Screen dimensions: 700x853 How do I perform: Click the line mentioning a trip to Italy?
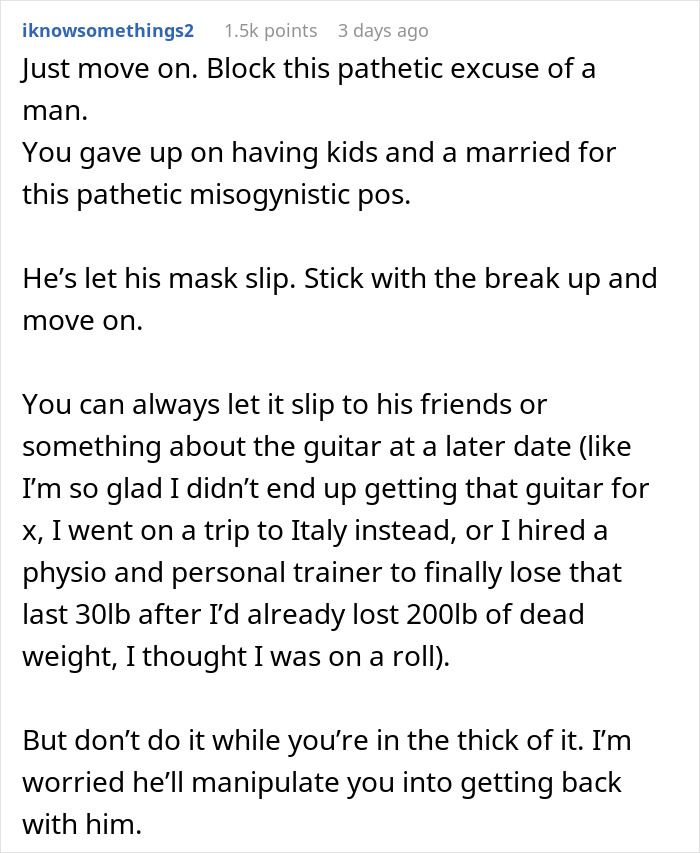(315, 530)
